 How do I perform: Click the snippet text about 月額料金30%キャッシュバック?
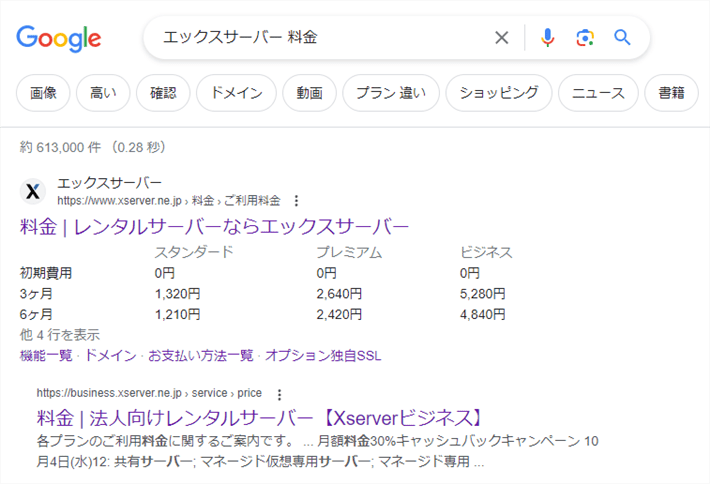point(317,451)
